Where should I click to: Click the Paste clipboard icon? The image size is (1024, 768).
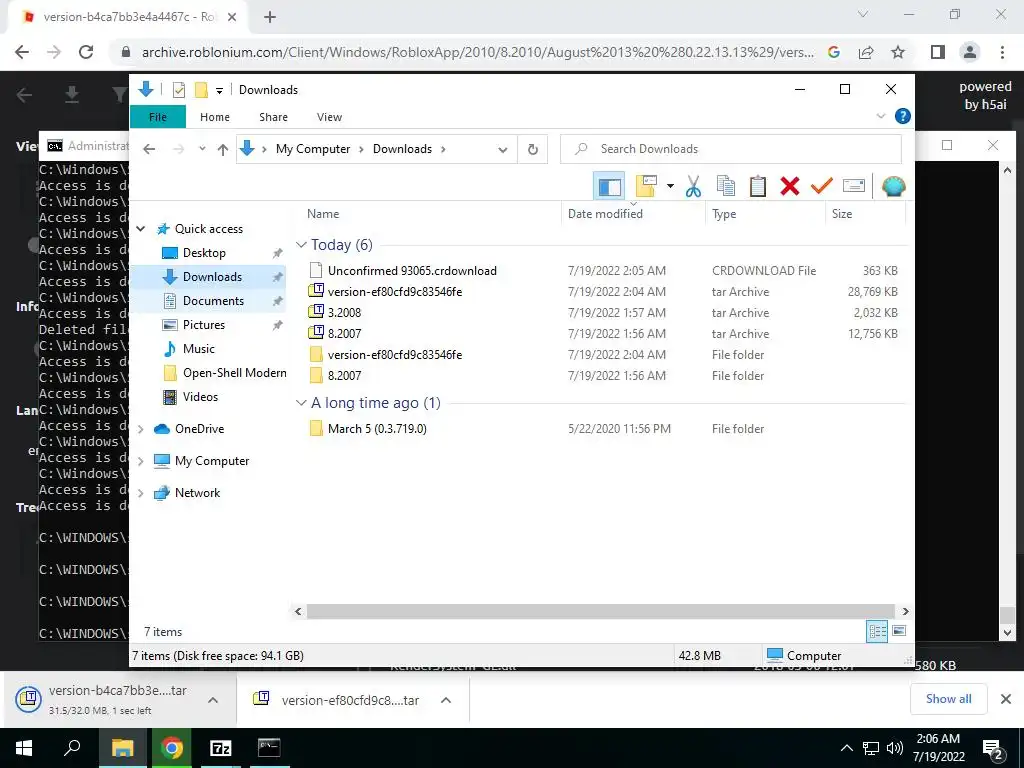758,187
